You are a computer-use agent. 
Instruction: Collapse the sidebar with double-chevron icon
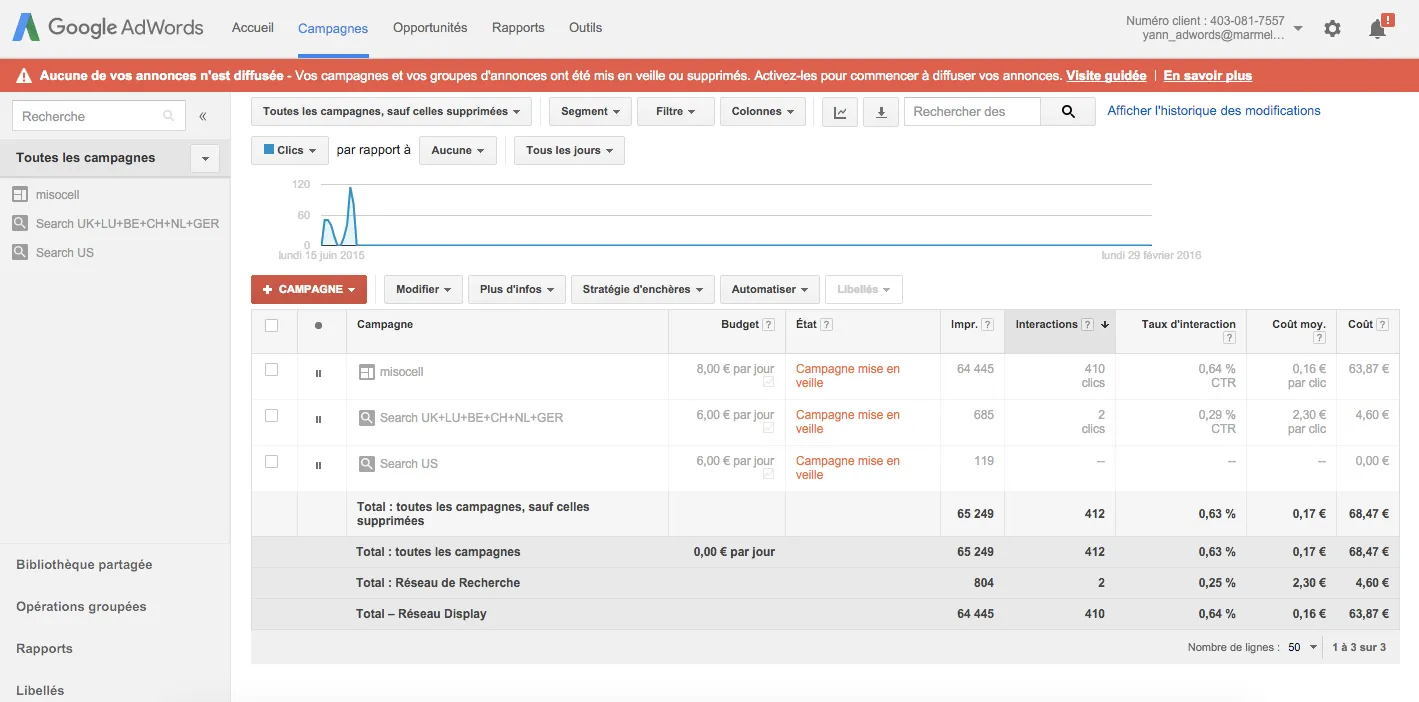(x=203, y=116)
